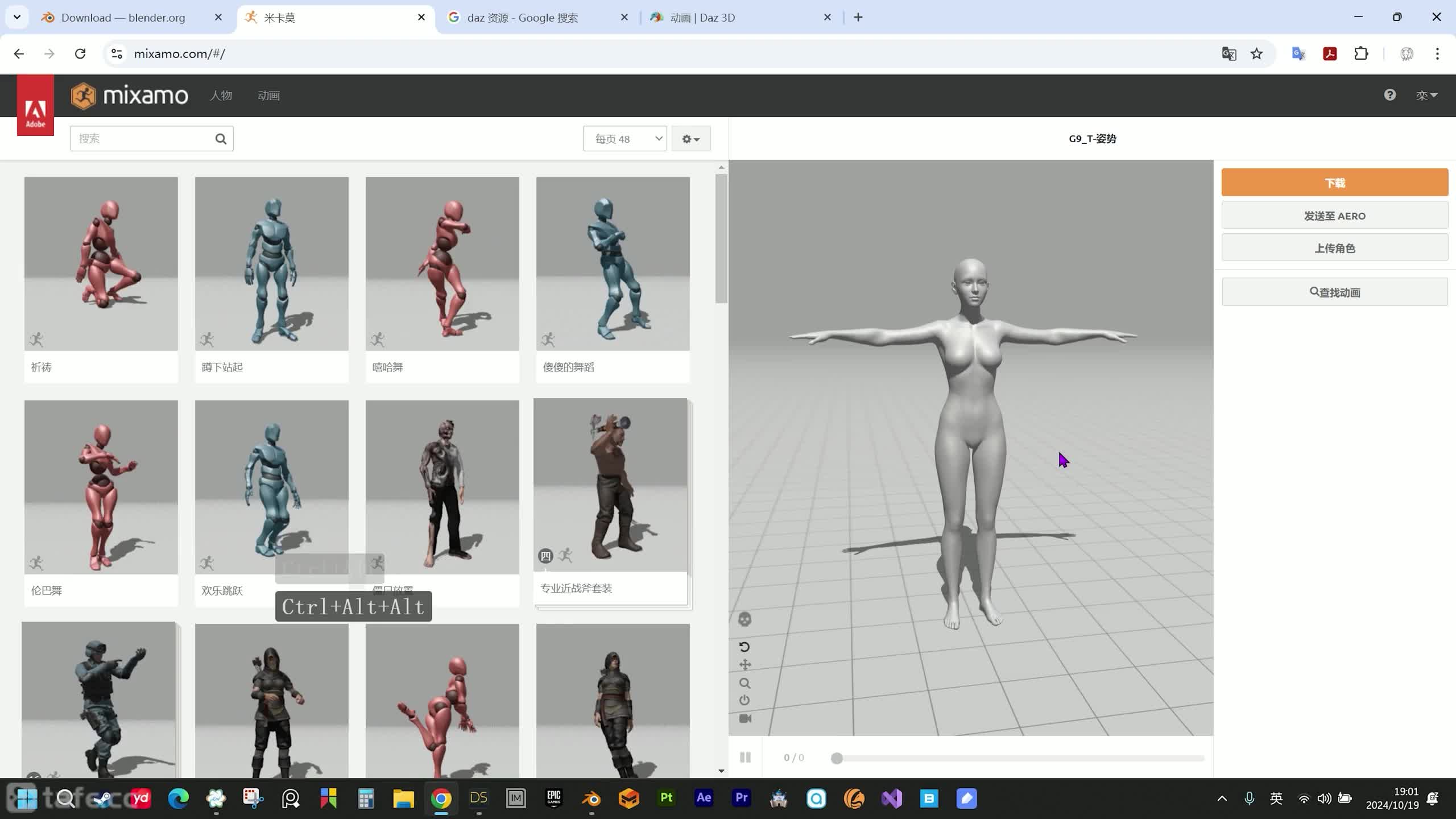This screenshot has height=819, width=1456.
Task: Open the Extensions puzzle icon
Action: tap(1361, 53)
